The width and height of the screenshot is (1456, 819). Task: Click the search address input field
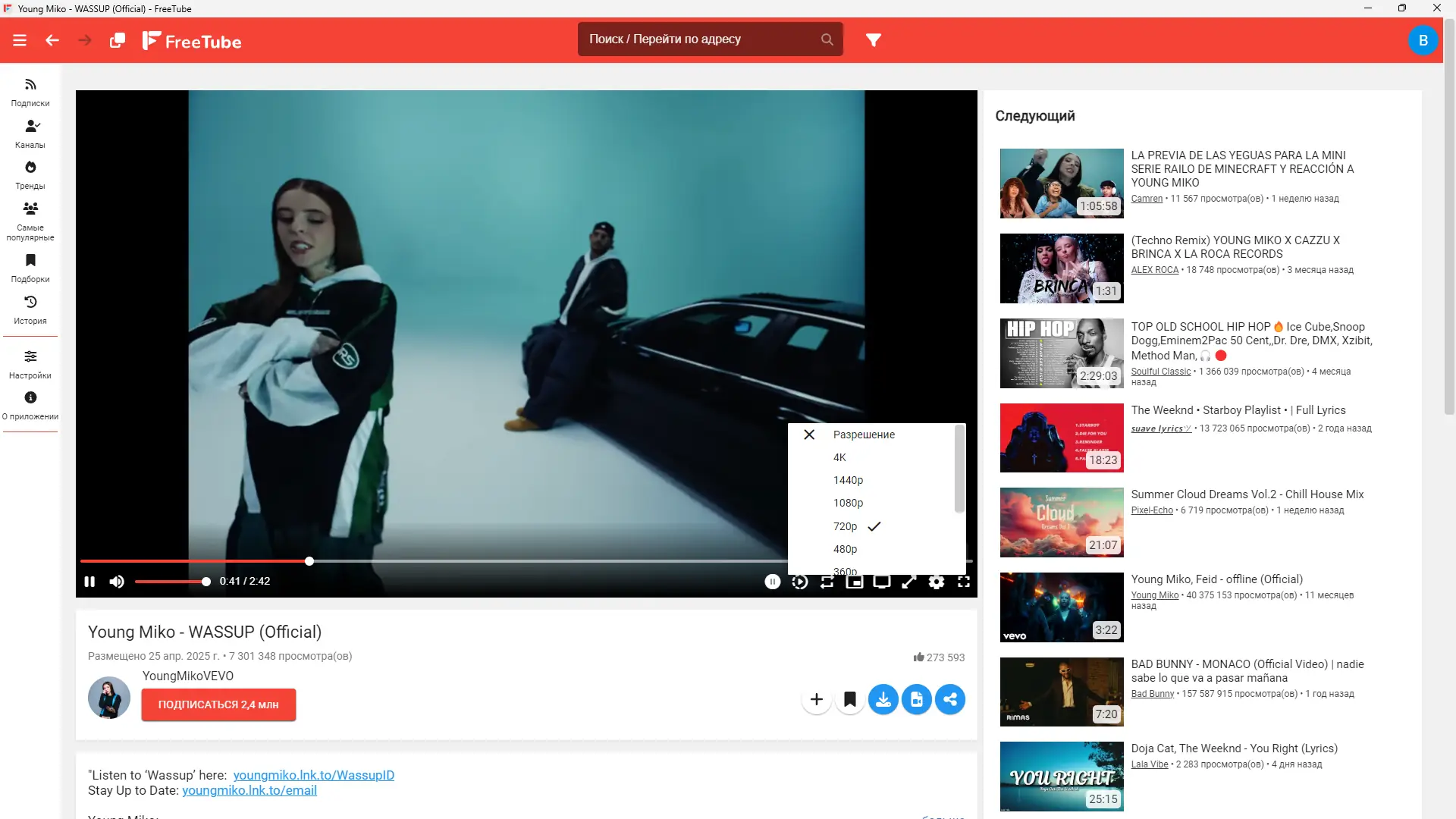tap(698, 39)
